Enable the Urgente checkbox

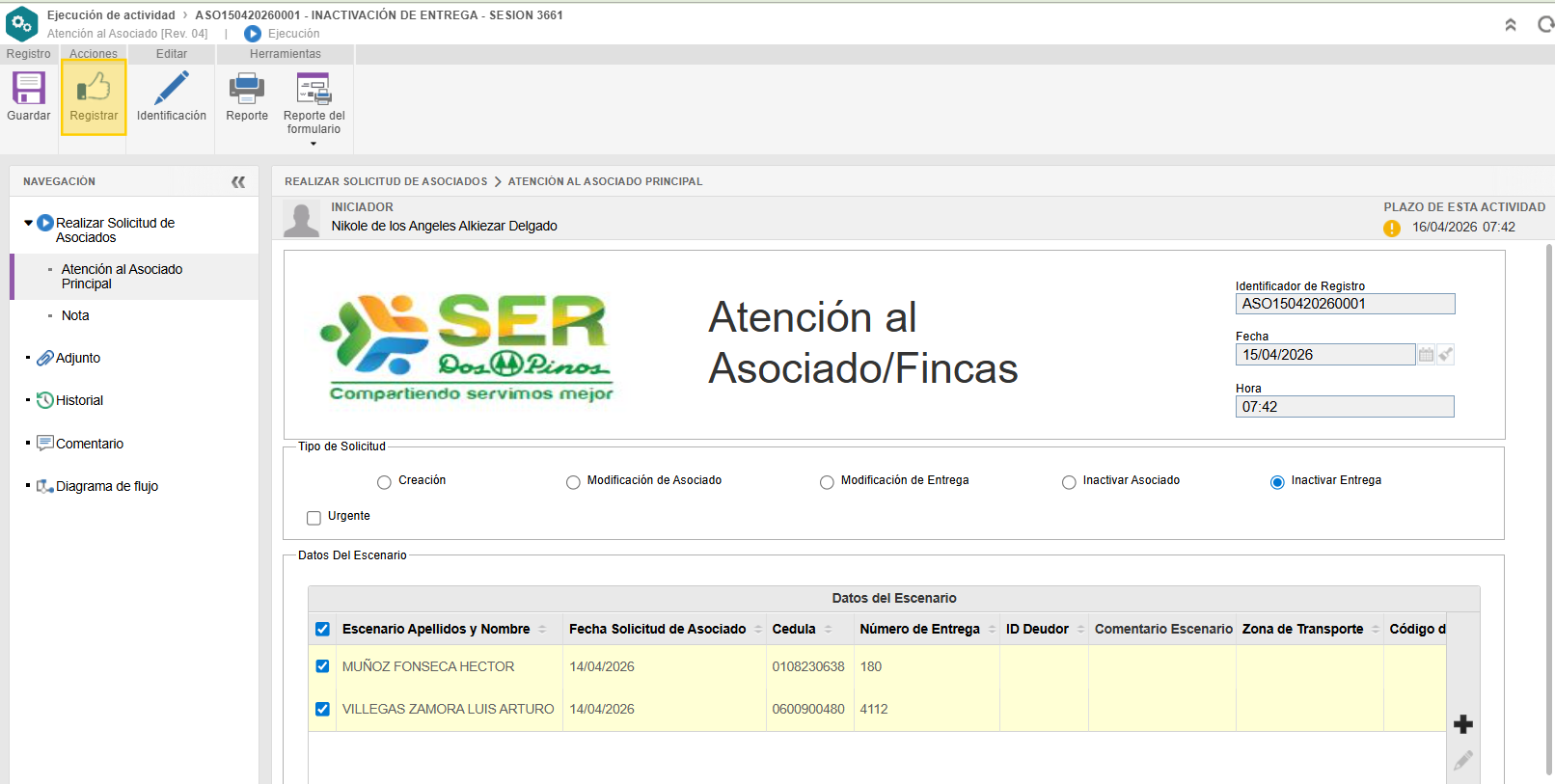314,518
